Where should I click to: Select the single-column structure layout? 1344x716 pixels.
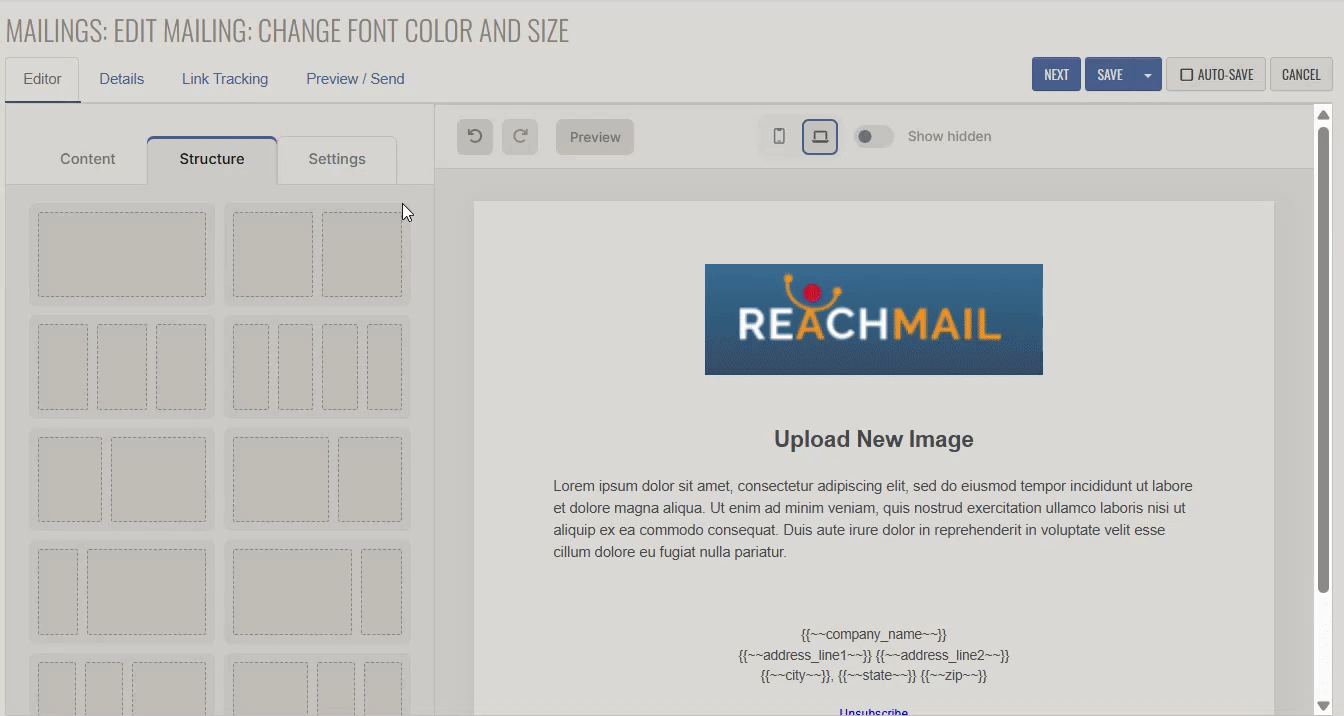[122, 254]
